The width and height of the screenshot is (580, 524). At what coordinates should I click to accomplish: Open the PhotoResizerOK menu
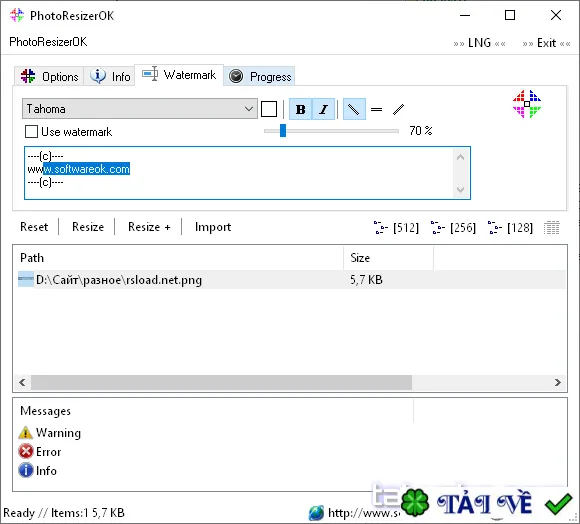coord(48,42)
